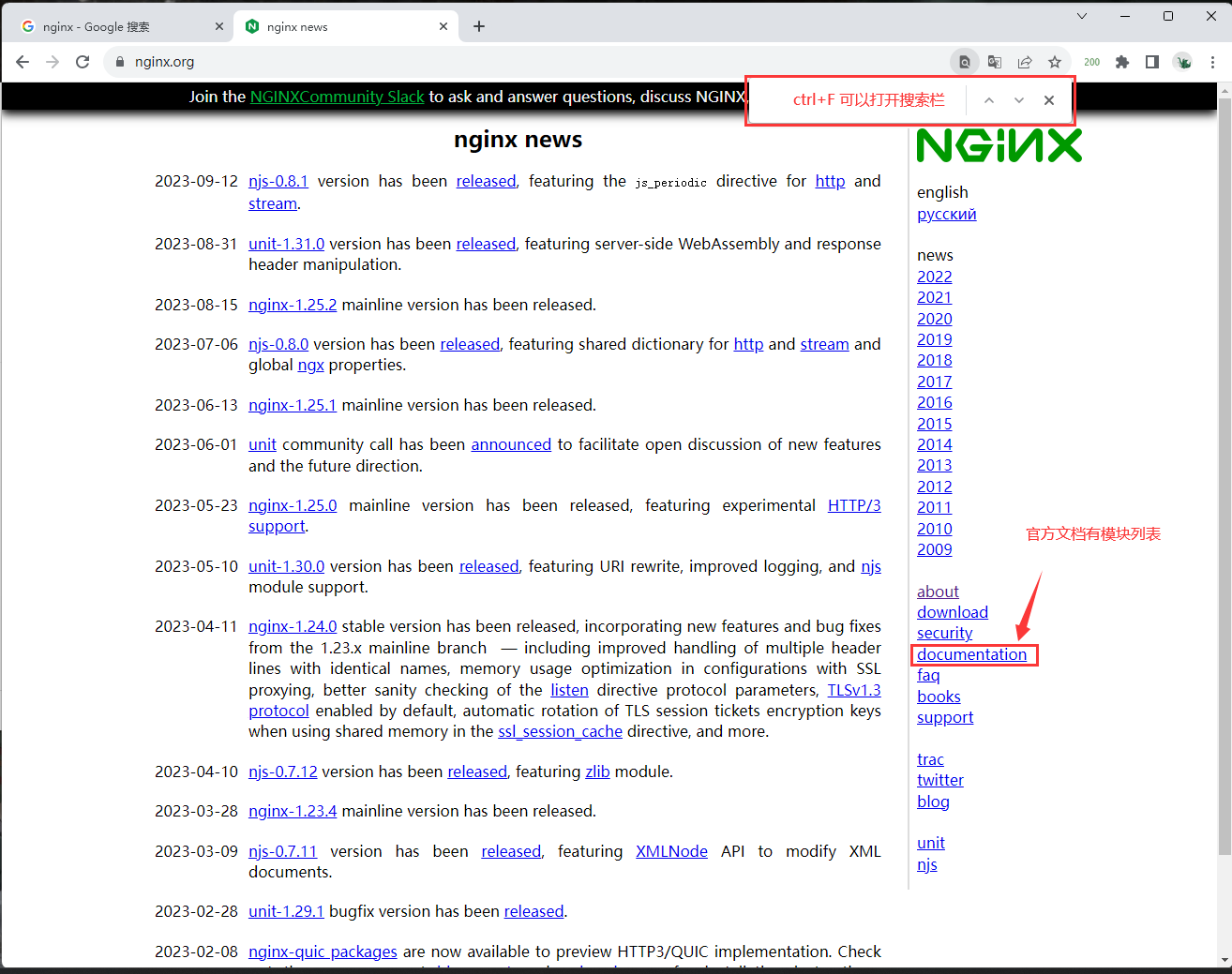
Task: Open the download page link
Action: pyautogui.click(x=952, y=612)
